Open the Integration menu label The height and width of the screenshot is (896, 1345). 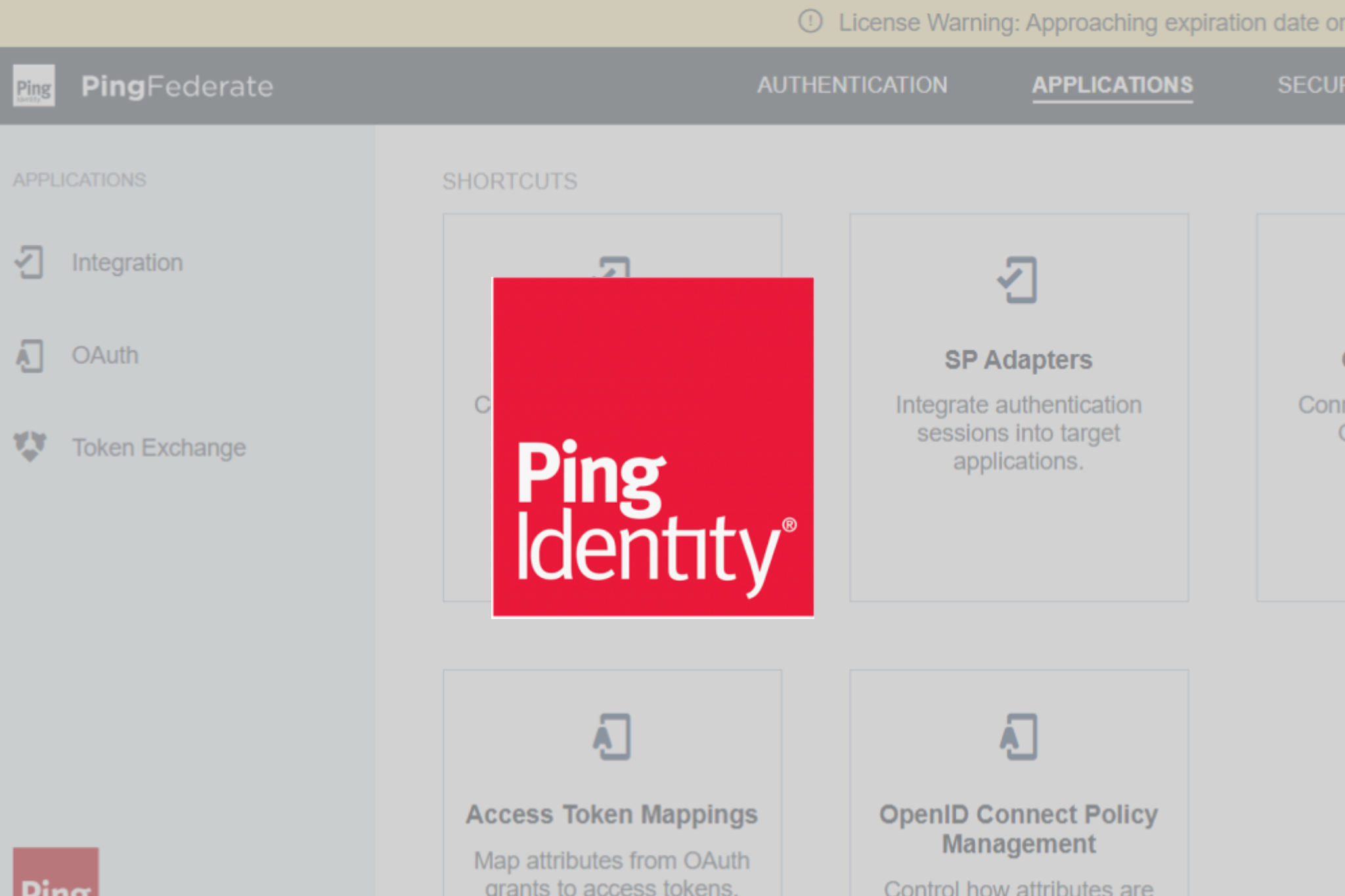(127, 263)
